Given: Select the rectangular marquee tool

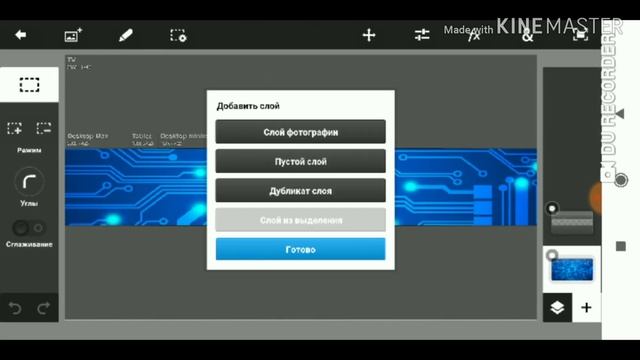Looking at the screenshot, I should tap(29, 85).
